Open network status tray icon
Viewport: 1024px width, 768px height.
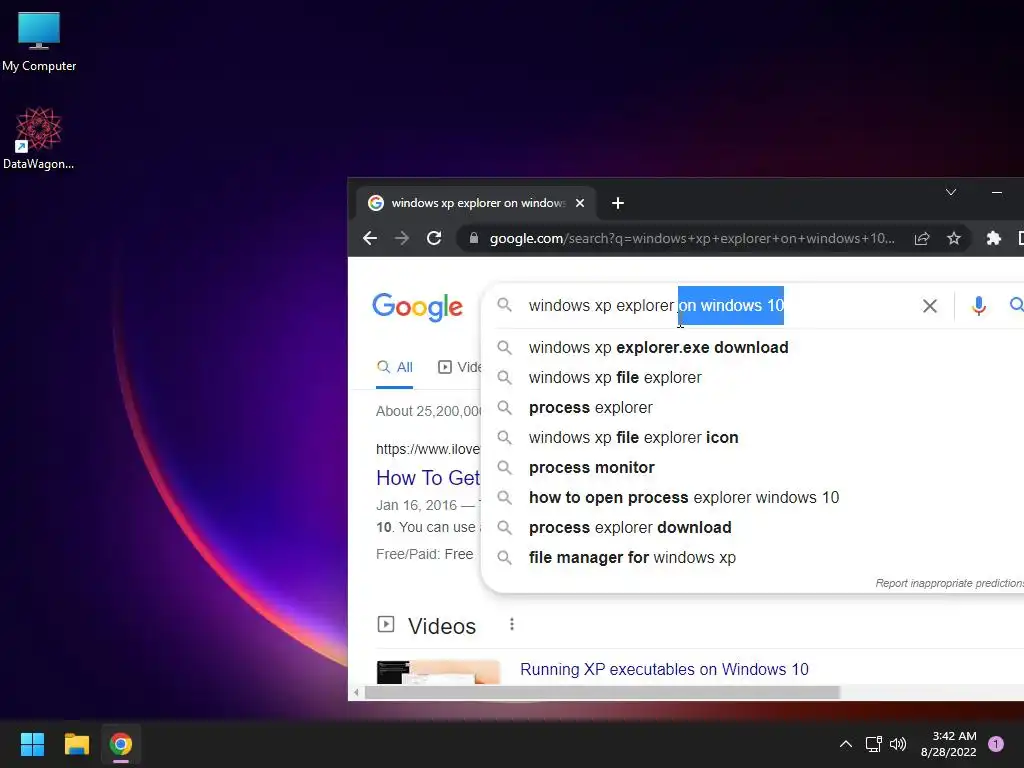coord(873,744)
